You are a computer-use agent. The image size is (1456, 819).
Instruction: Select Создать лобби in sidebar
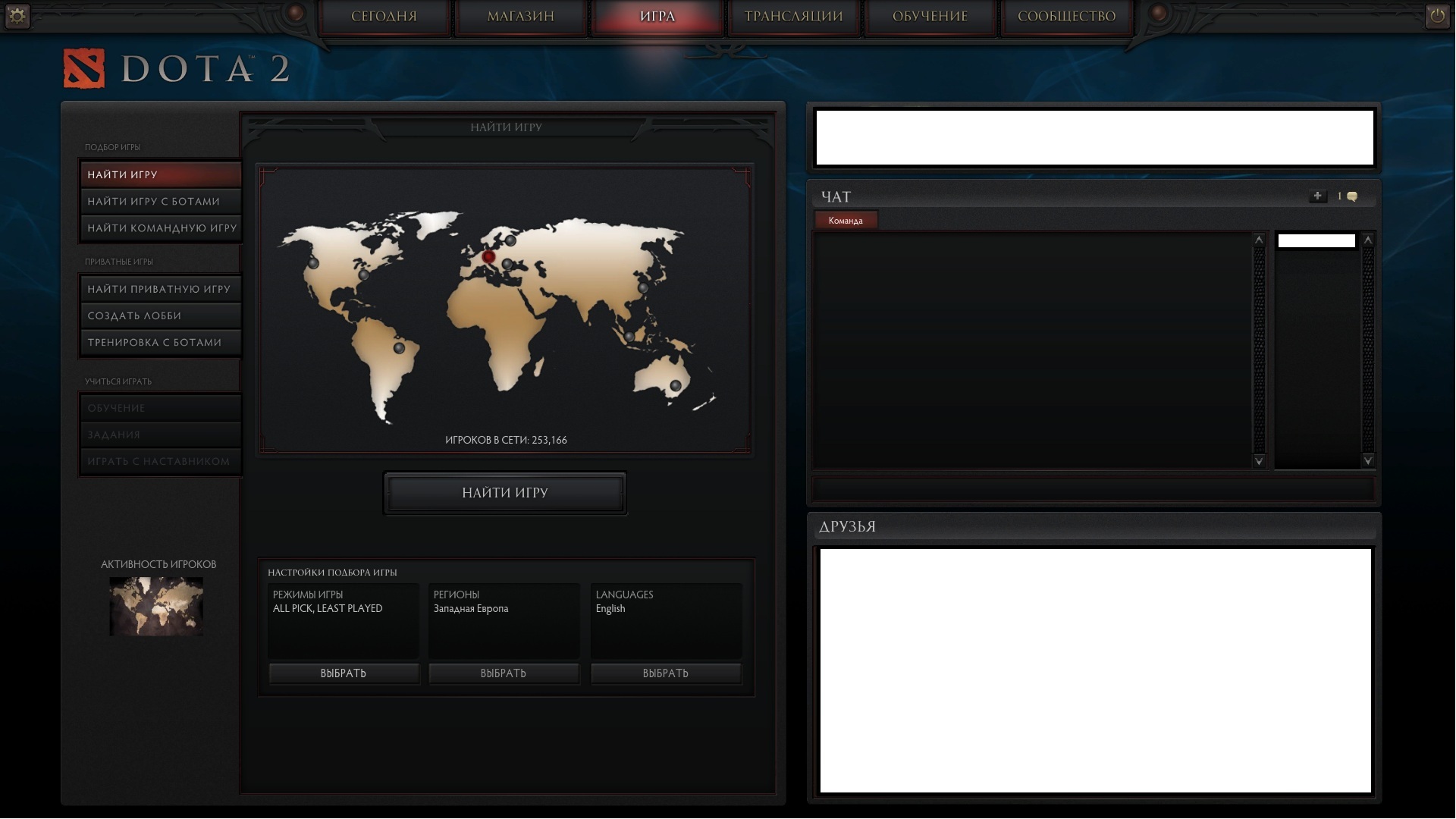[x=160, y=315]
